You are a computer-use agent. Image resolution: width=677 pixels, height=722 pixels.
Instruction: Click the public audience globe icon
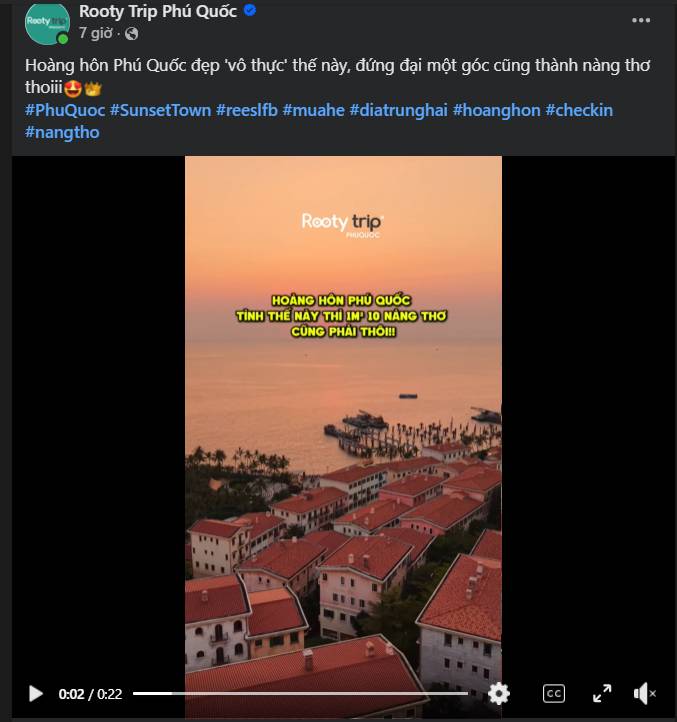132,34
